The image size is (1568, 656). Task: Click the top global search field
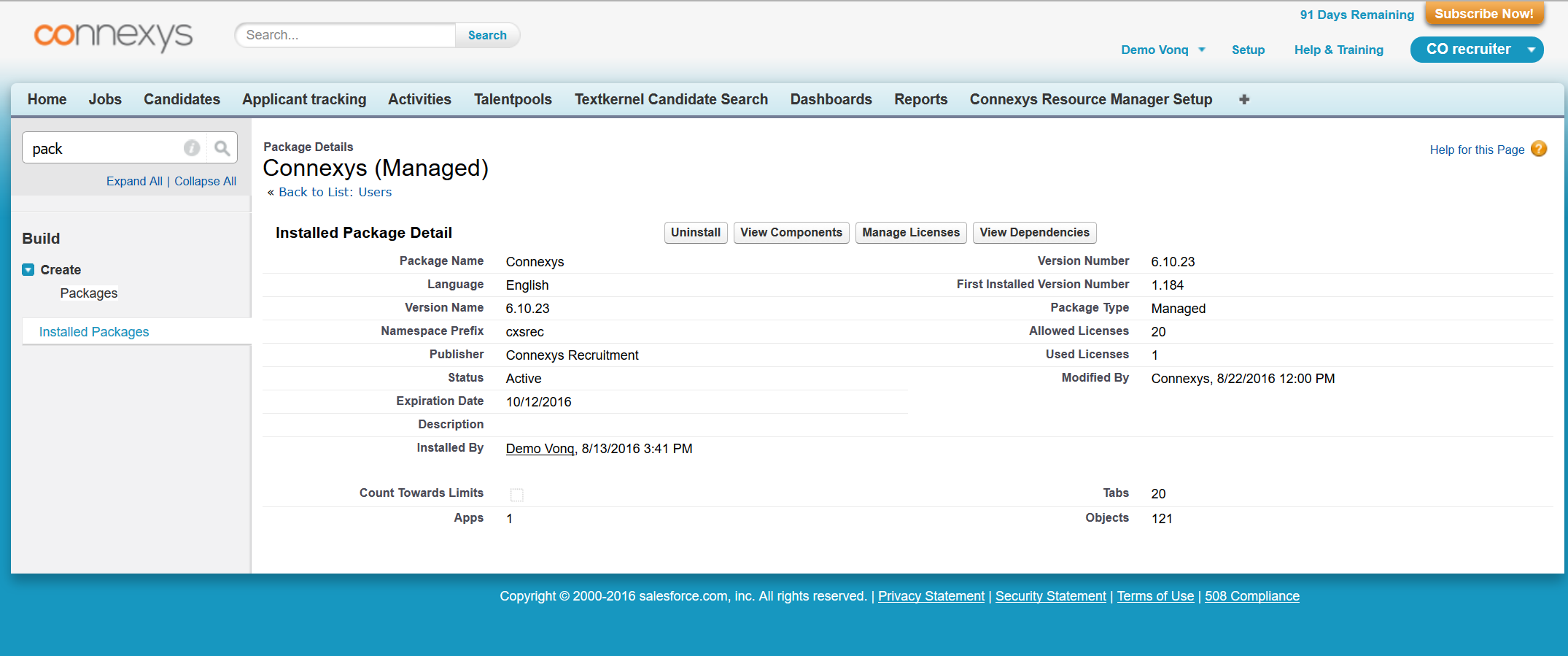coord(346,35)
